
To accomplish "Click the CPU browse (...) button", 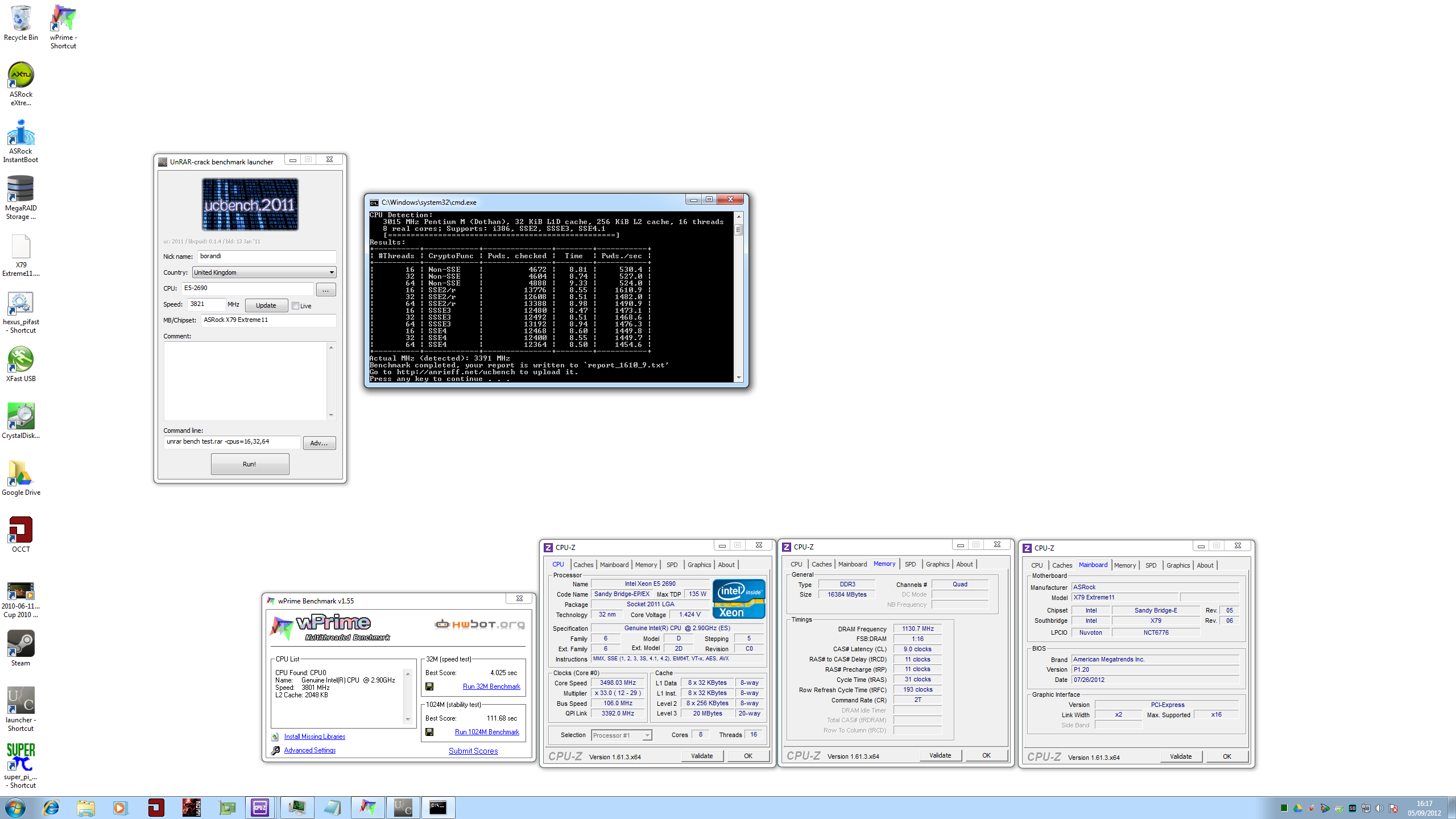I will coord(325,290).
